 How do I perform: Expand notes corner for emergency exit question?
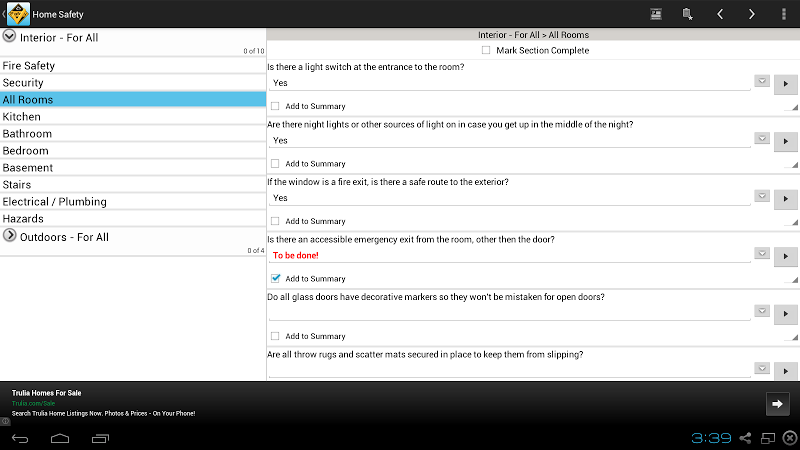point(794,280)
